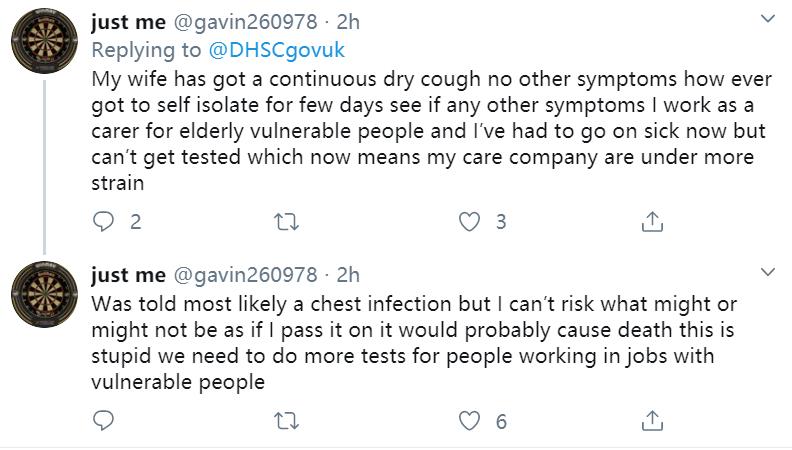Like the first tweet with 3 likes
Image resolution: width=792 pixels, height=450 pixels.
(469, 222)
